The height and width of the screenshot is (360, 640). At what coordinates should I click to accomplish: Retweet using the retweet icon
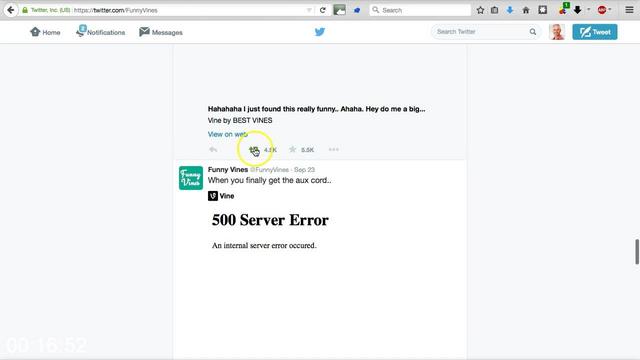pos(254,150)
